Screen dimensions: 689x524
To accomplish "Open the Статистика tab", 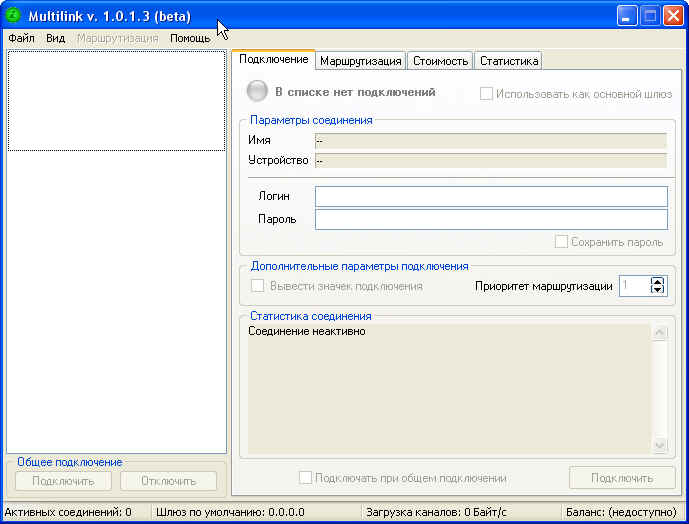I will pyautogui.click(x=509, y=61).
